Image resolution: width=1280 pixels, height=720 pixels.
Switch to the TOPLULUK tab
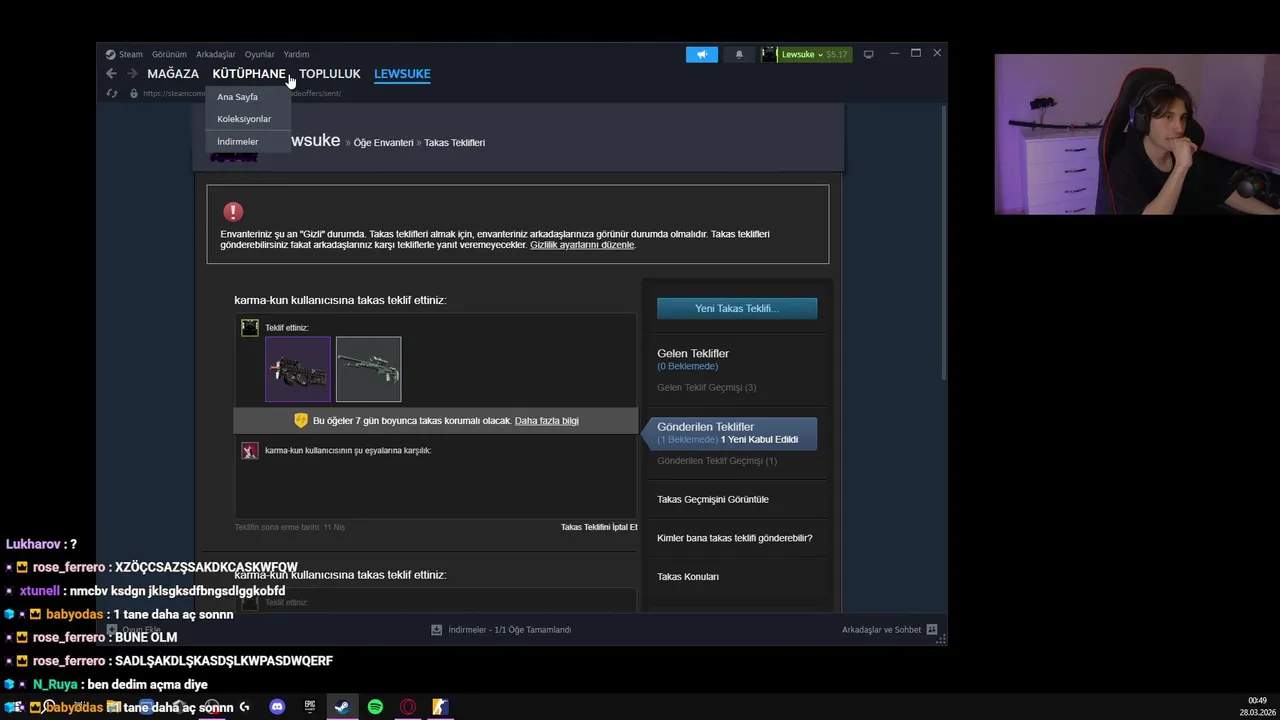point(330,74)
